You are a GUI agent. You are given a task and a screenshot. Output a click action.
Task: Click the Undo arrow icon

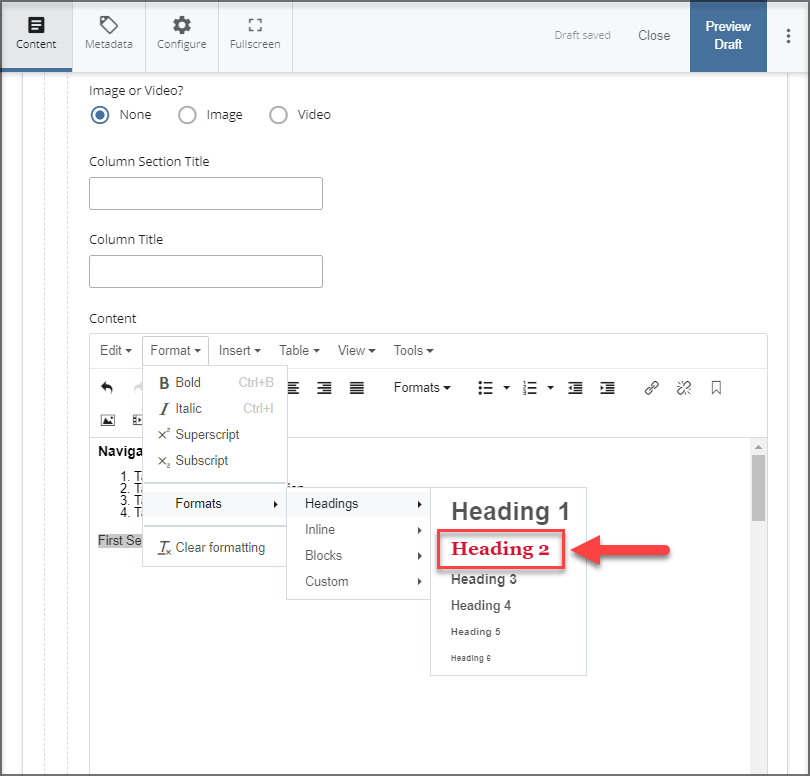point(107,387)
